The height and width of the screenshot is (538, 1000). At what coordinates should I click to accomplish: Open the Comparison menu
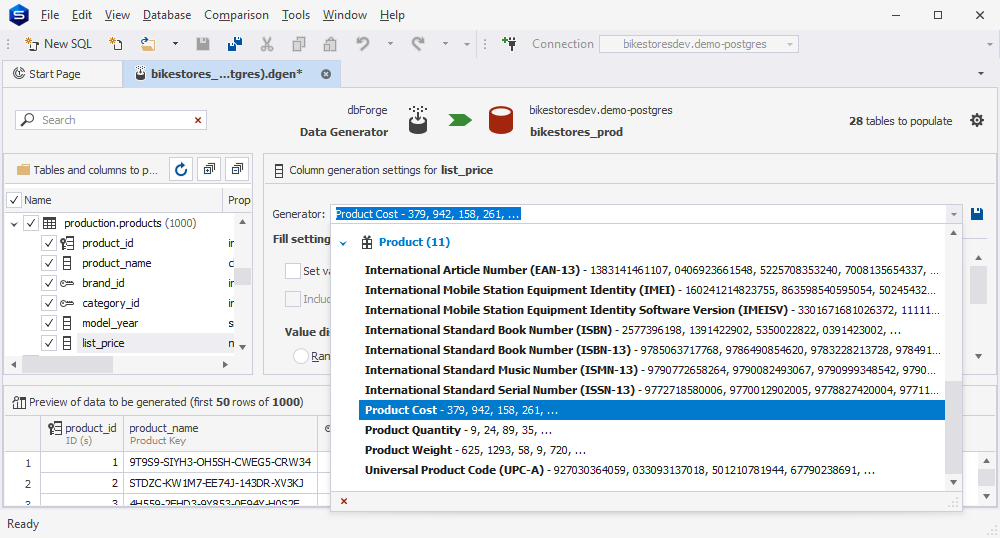(x=236, y=15)
